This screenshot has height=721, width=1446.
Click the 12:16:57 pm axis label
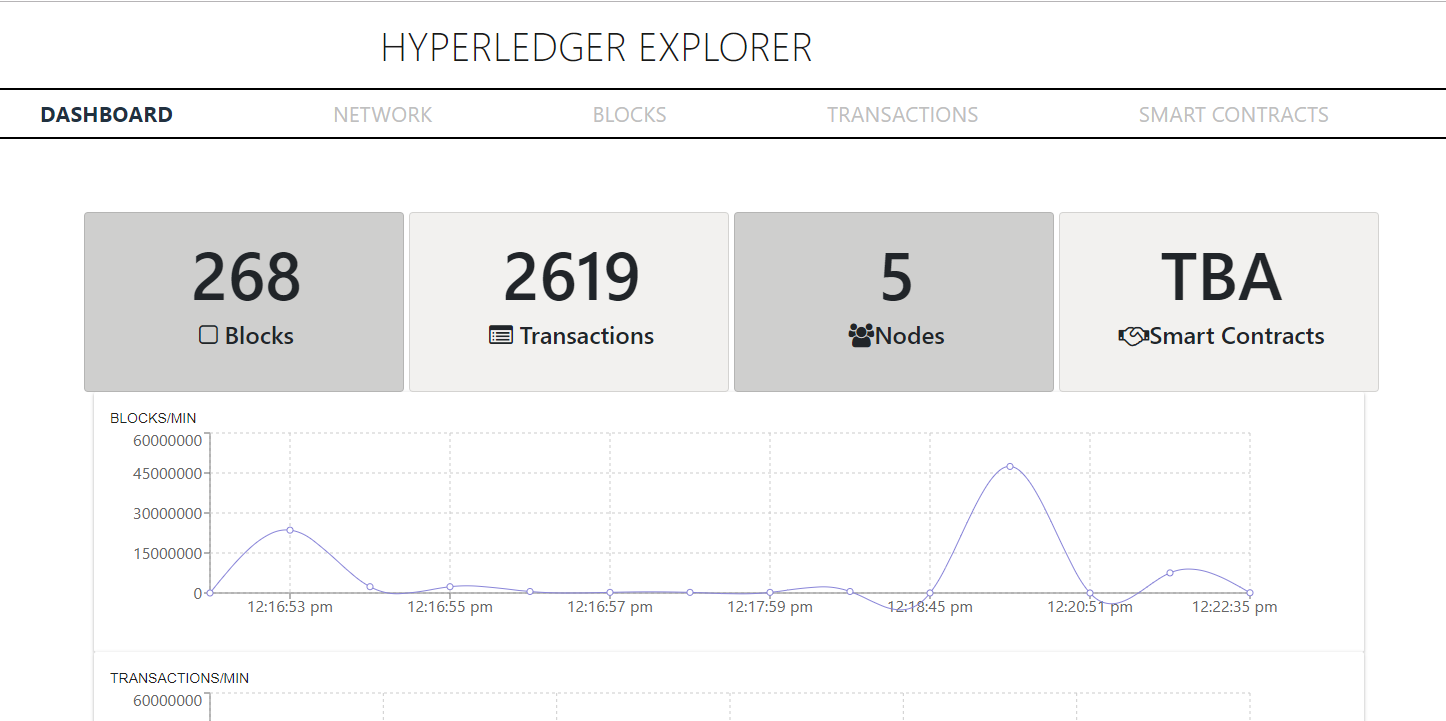coord(610,607)
